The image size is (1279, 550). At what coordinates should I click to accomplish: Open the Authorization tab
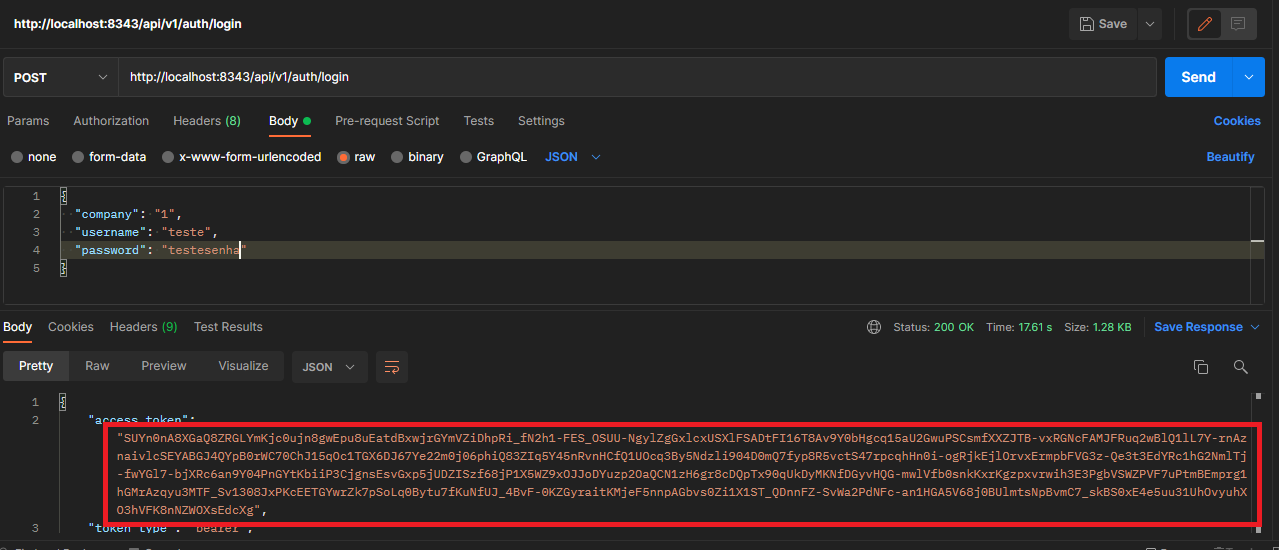pyautogui.click(x=111, y=121)
